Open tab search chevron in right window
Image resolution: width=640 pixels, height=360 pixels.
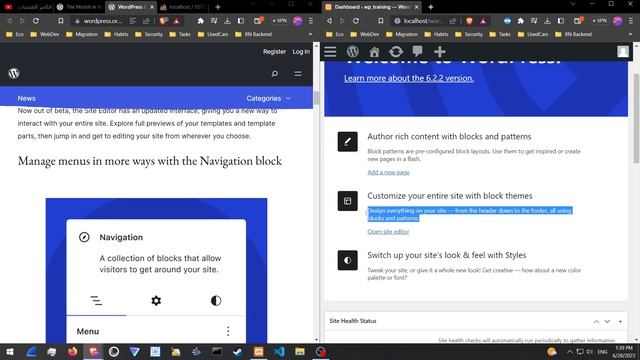pyautogui.click(x=573, y=4)
